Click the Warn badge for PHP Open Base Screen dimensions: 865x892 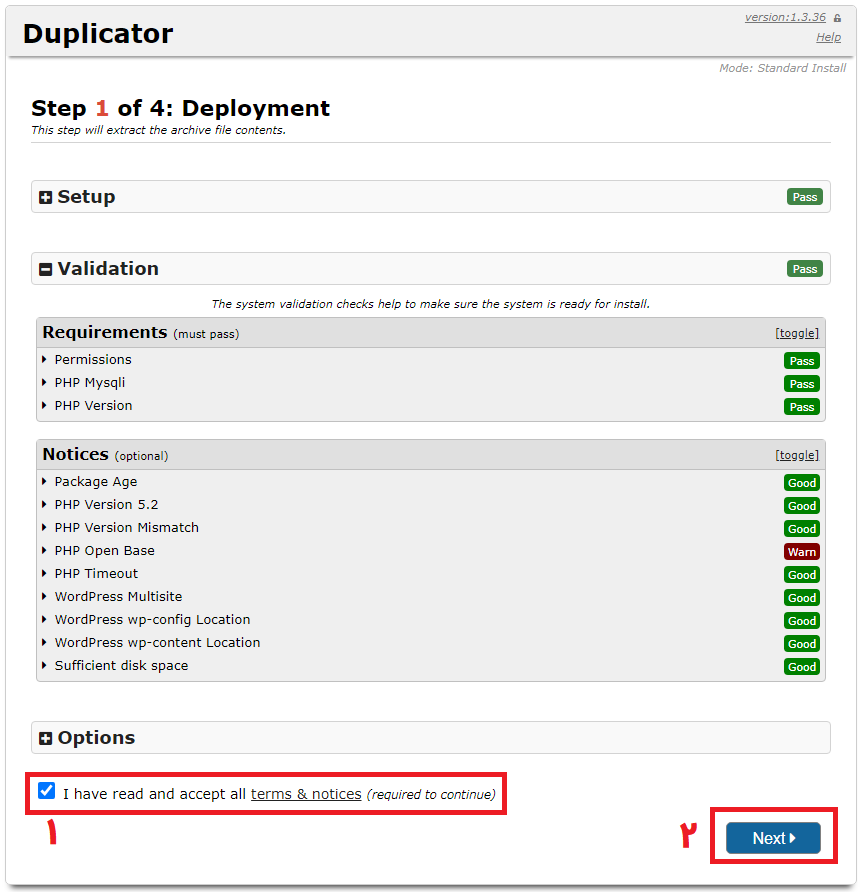click(801, 552)
